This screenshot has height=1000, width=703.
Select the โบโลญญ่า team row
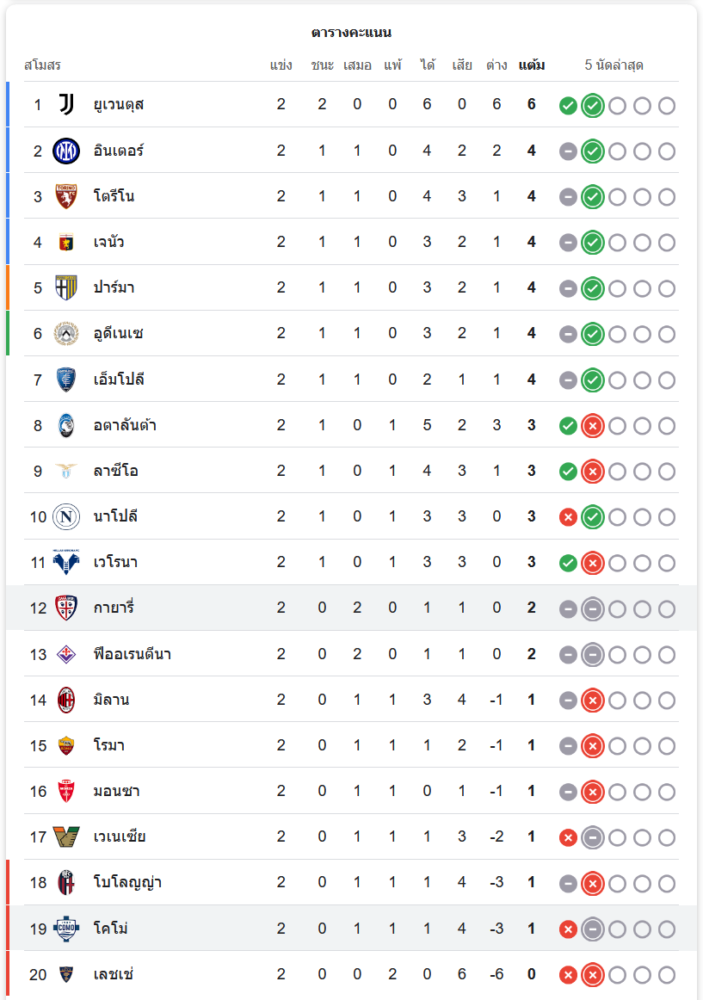pos(350,883)
